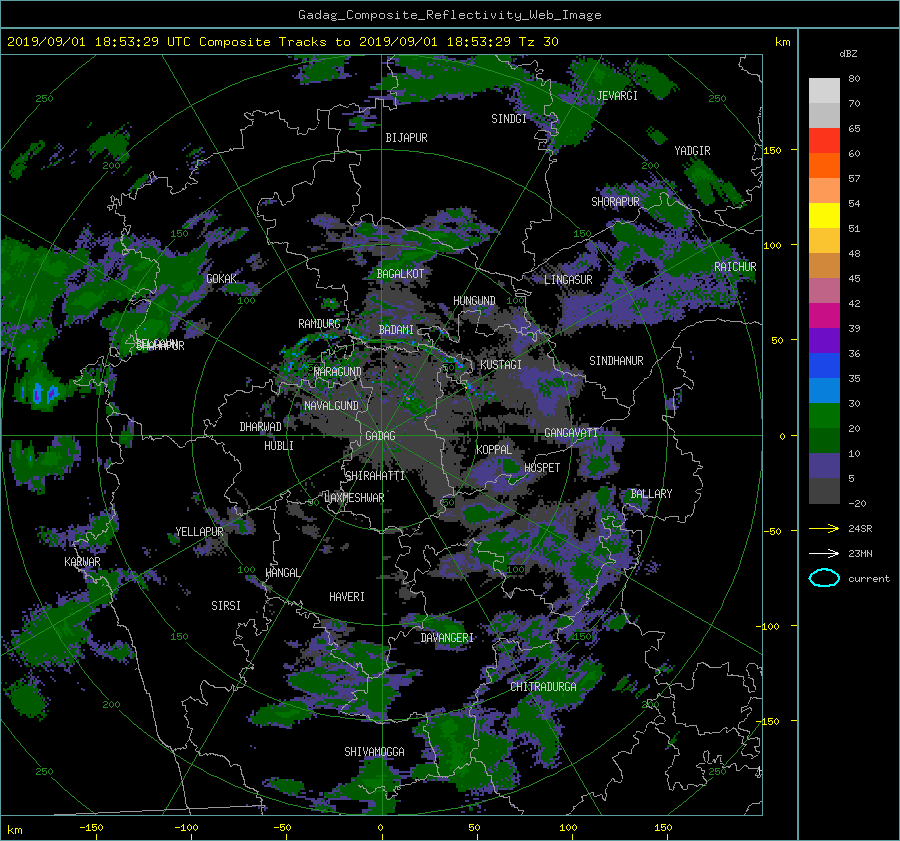
Task: Click the LINGASUR city label
Action: pyautogui.click(x=568, y=280)
